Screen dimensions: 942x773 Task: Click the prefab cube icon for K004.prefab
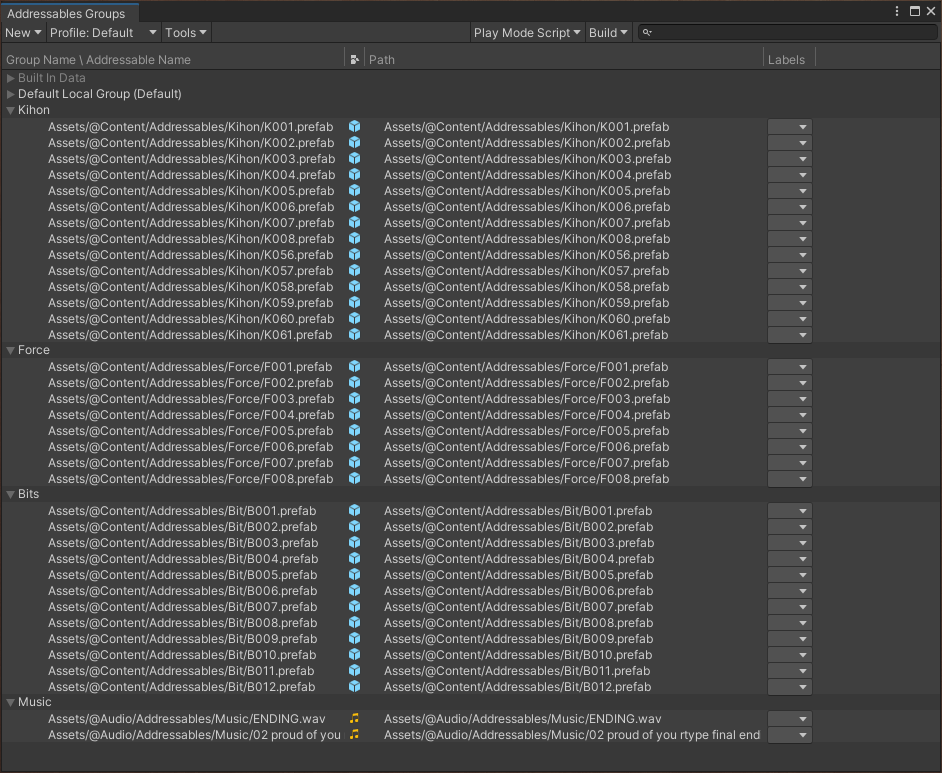(x=354, y=174)
